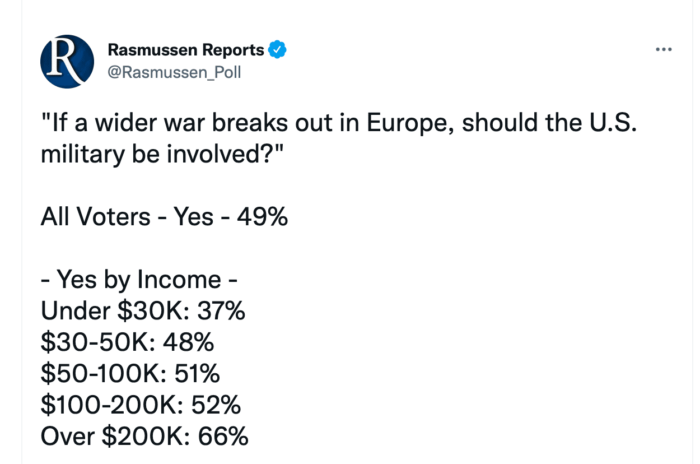Click the "66%" figure in the last line
The image size is (700, 464).
pyautogui.click(x=223, y=437)
